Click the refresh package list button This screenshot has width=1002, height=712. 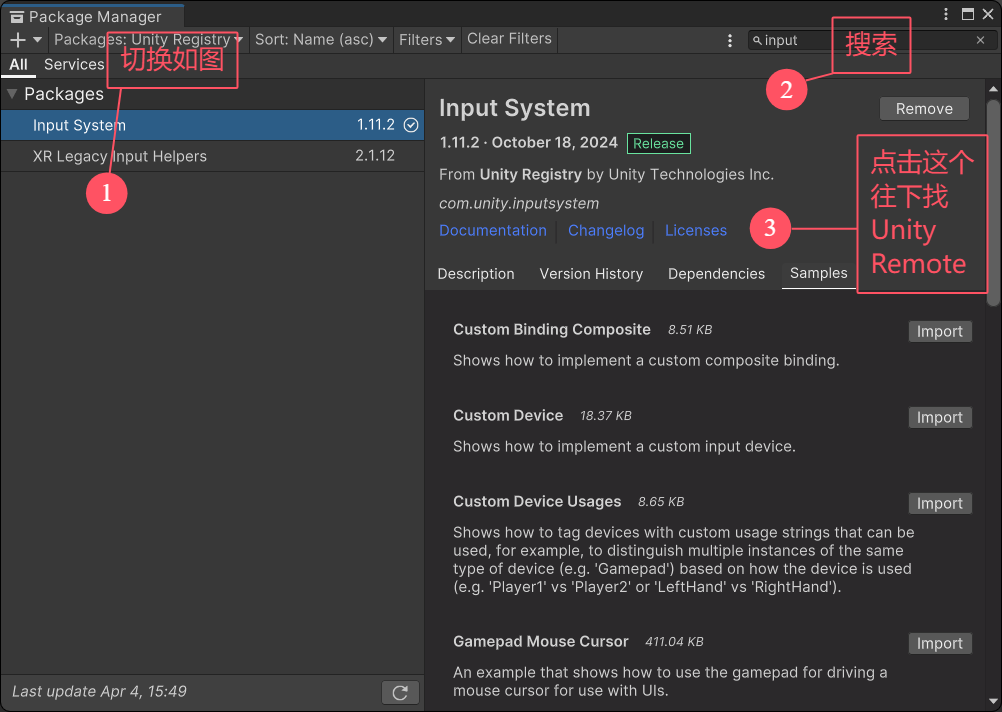tap(400, 693)
